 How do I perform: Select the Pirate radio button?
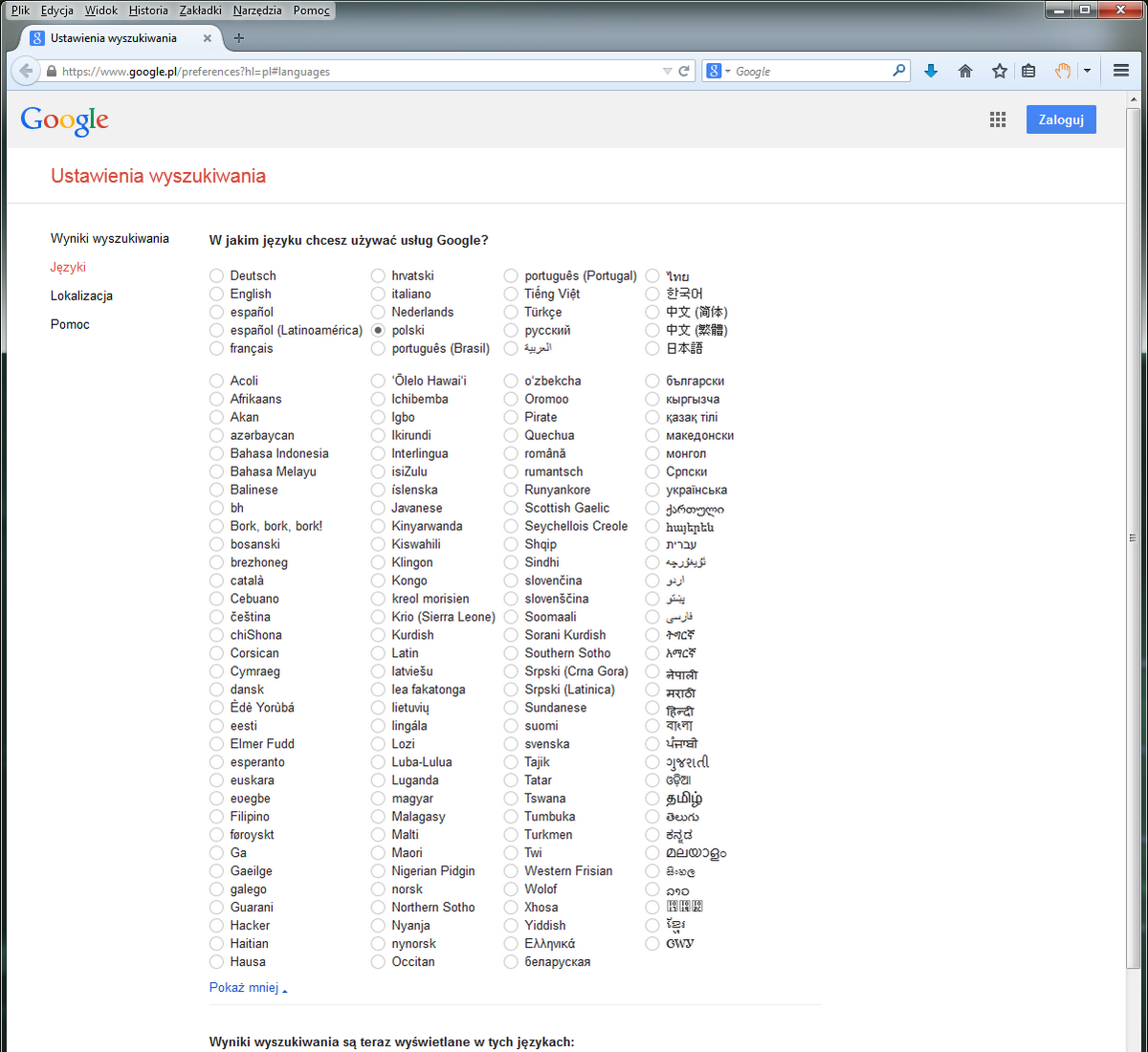(511, 417)
